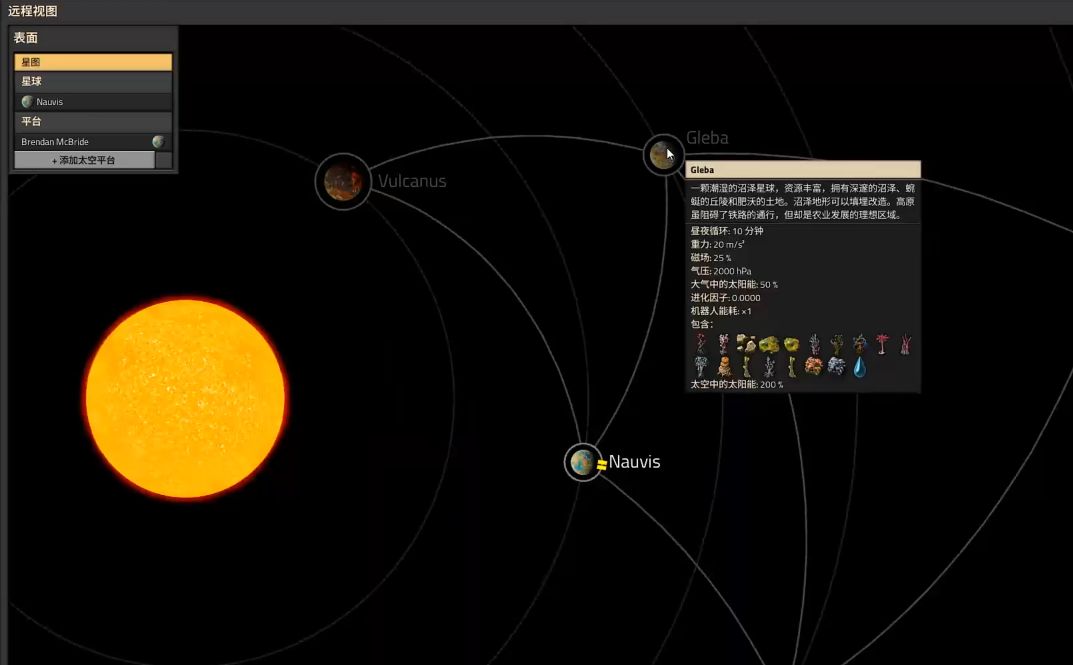This screenshot has width=1073, height=665.
Task: Click the 表面 panel heading
Action: click(x=26, y=38)
